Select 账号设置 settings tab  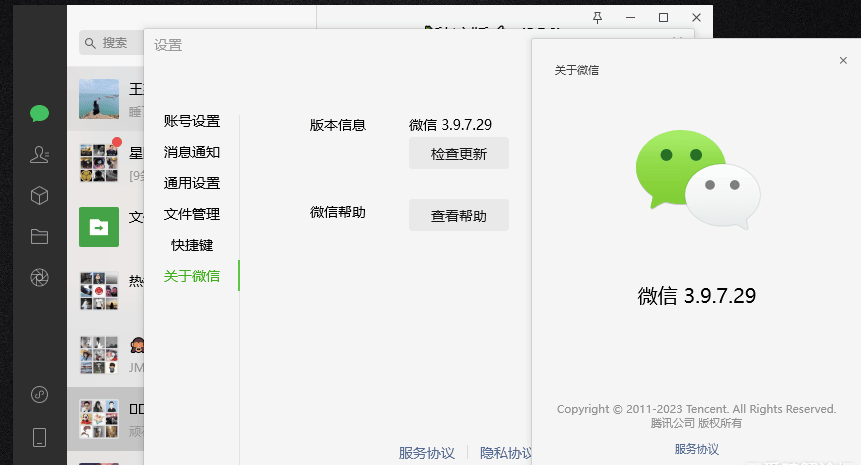[192, 121]
